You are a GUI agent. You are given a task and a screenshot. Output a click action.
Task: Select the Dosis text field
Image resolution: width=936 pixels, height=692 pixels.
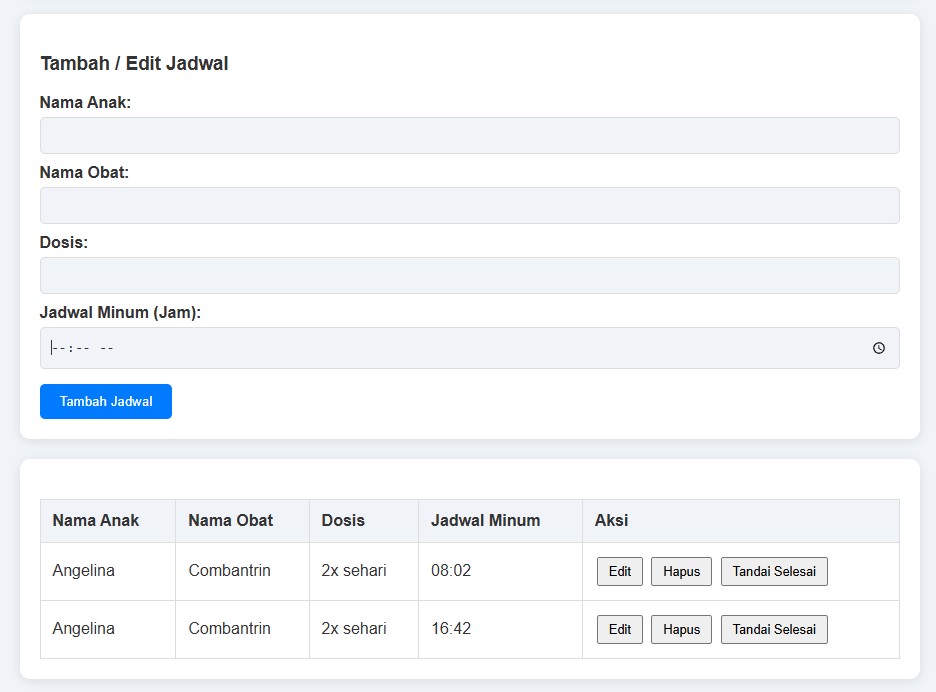coord(470,275)
